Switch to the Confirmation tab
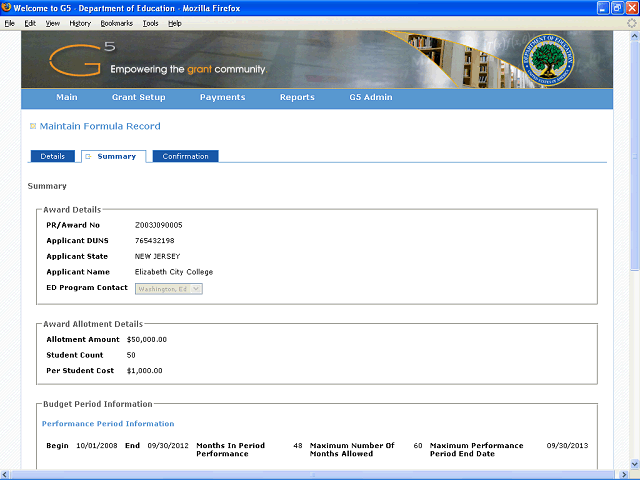 coord(185,156)
